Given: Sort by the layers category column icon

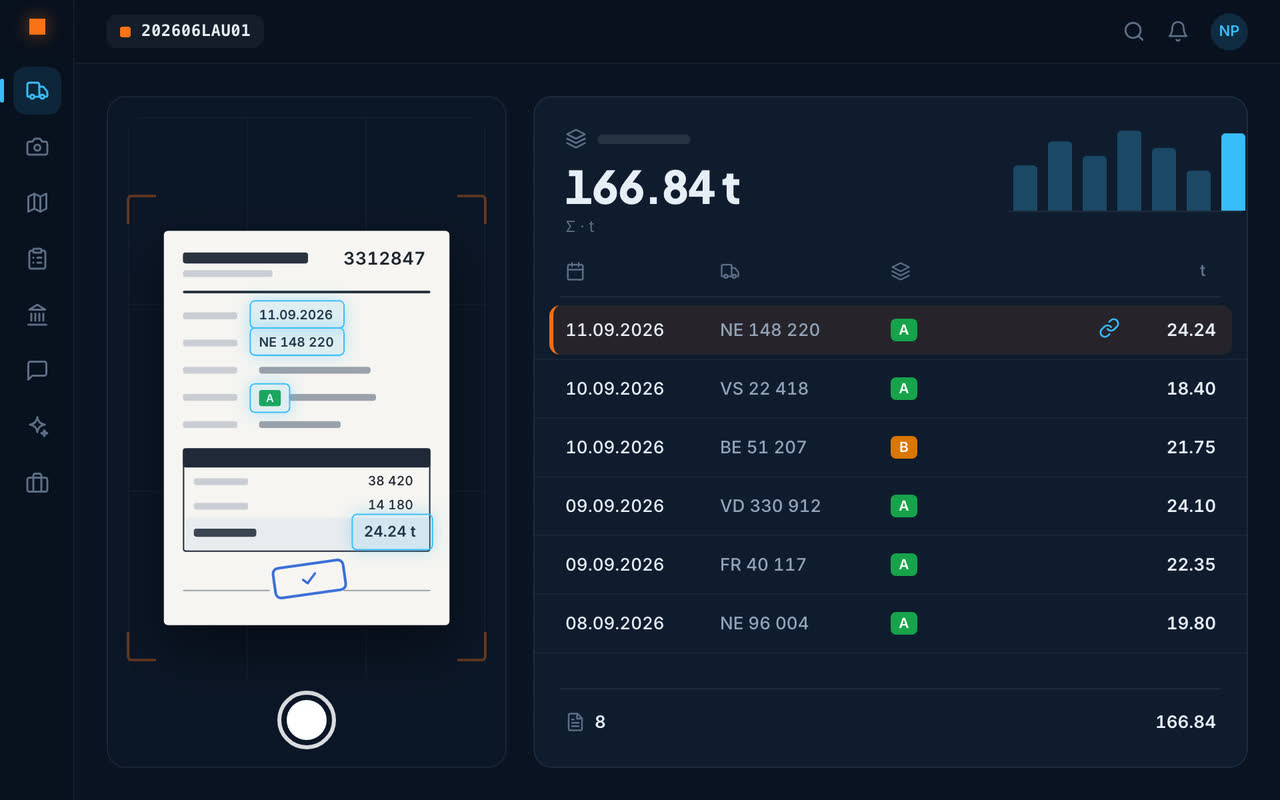Looking at the screenshot, I should (x=900, y=271).
